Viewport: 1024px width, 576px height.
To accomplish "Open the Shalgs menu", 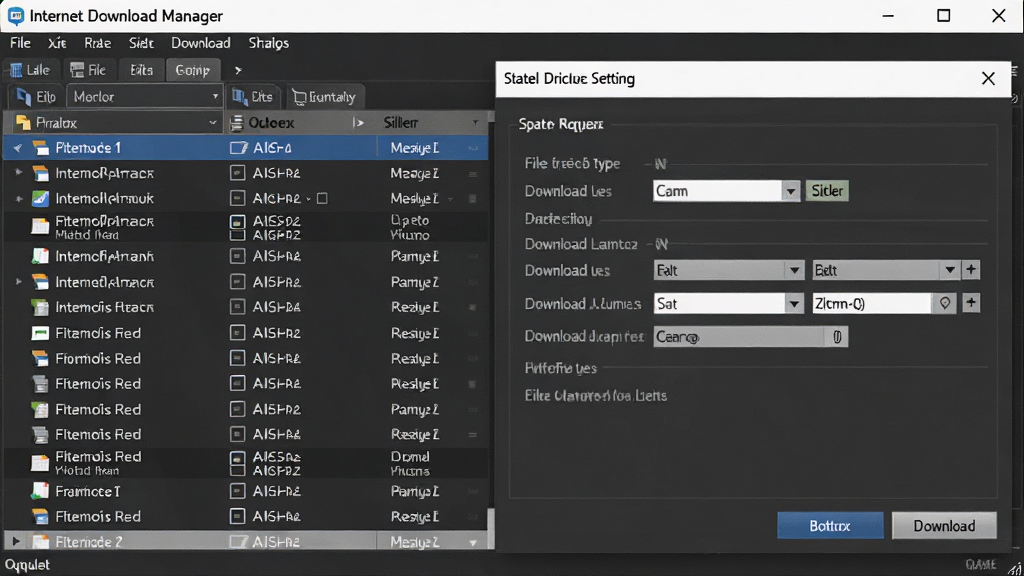I will (268, 43).
